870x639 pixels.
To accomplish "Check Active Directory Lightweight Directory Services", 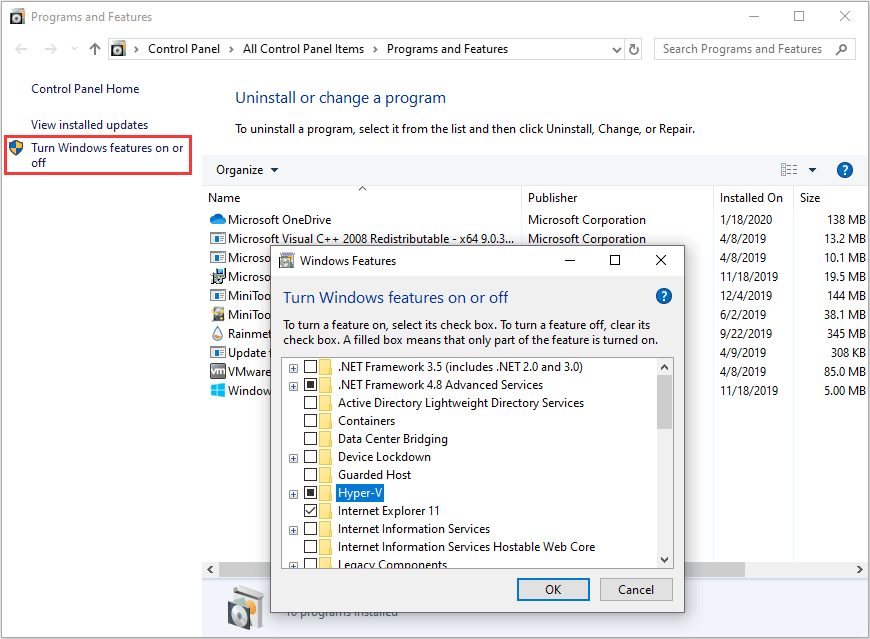I will tap(311, 403).
